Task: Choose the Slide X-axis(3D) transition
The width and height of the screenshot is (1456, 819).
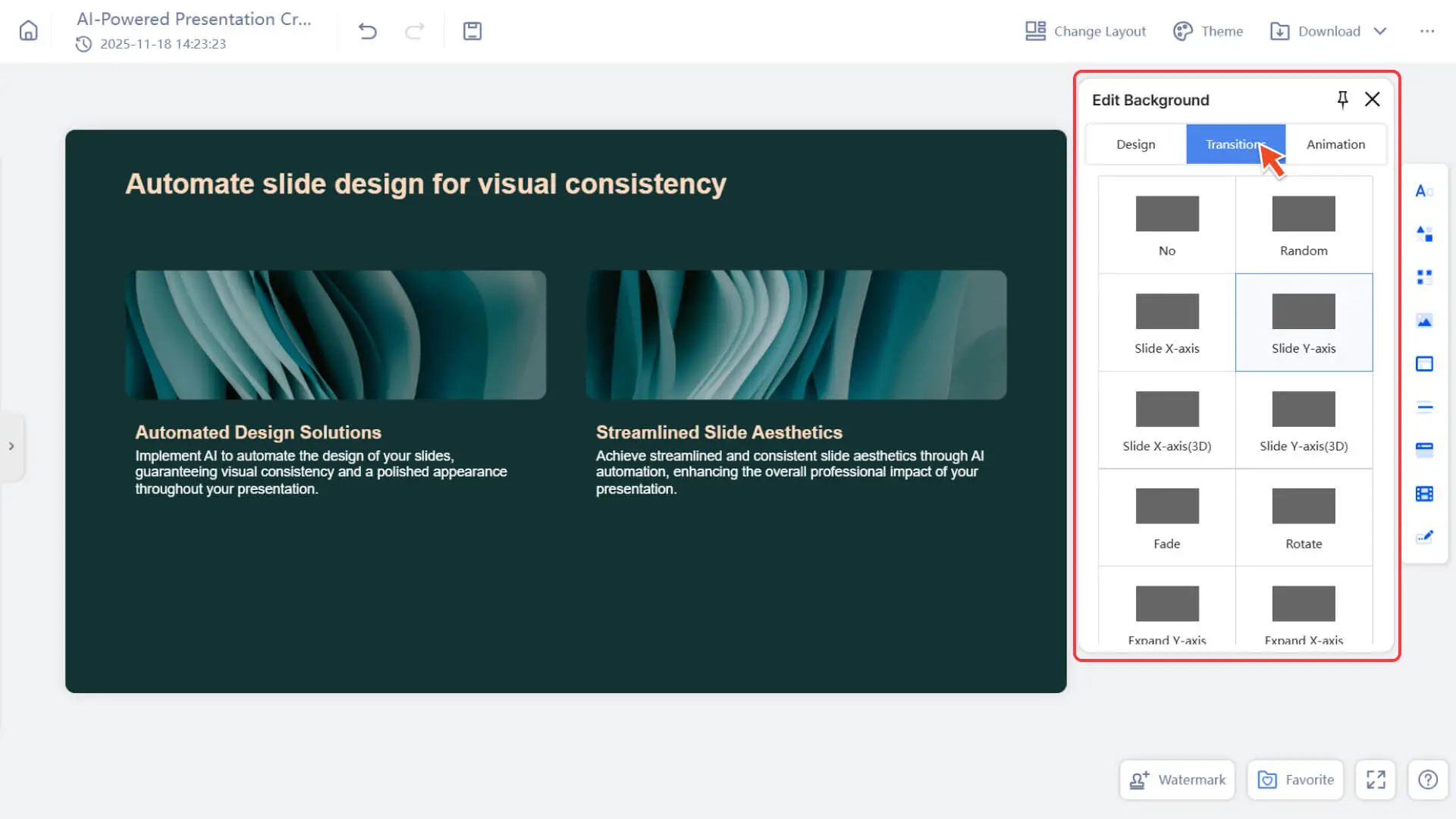Action: click(x=1167, y=421)
